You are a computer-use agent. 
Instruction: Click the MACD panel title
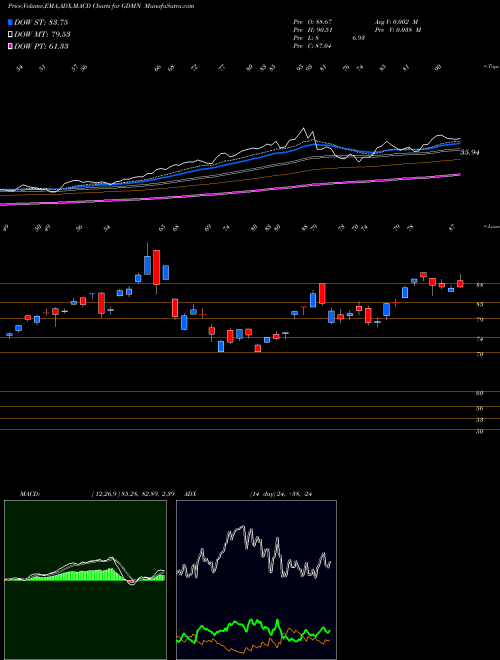29,494
